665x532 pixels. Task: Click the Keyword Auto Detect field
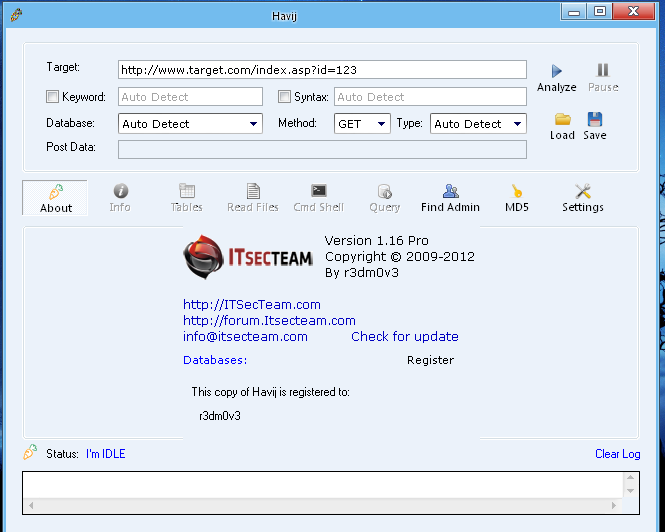[x=190, y=97]
